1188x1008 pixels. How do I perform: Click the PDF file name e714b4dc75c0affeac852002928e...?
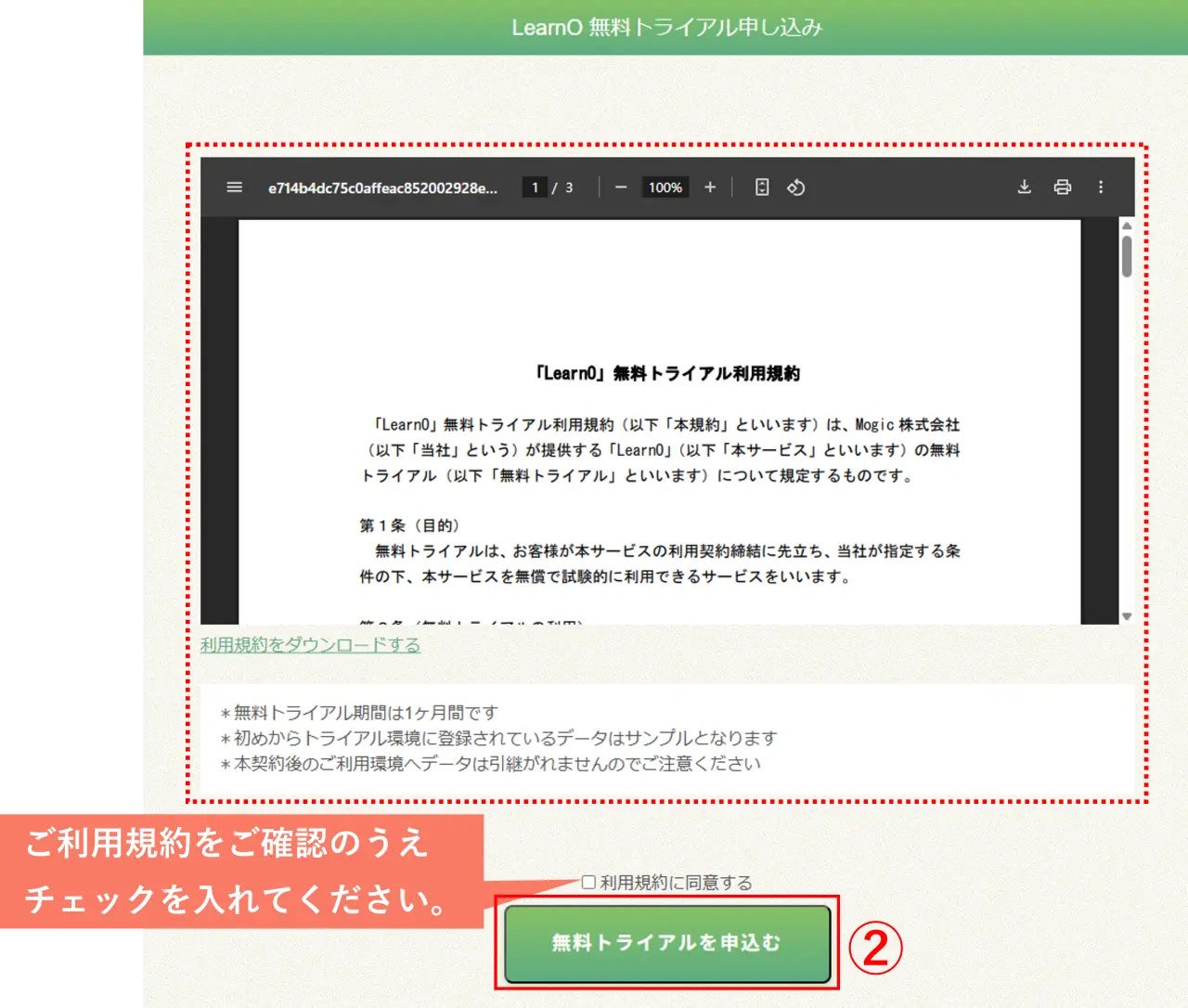click(x=383, y=187)
